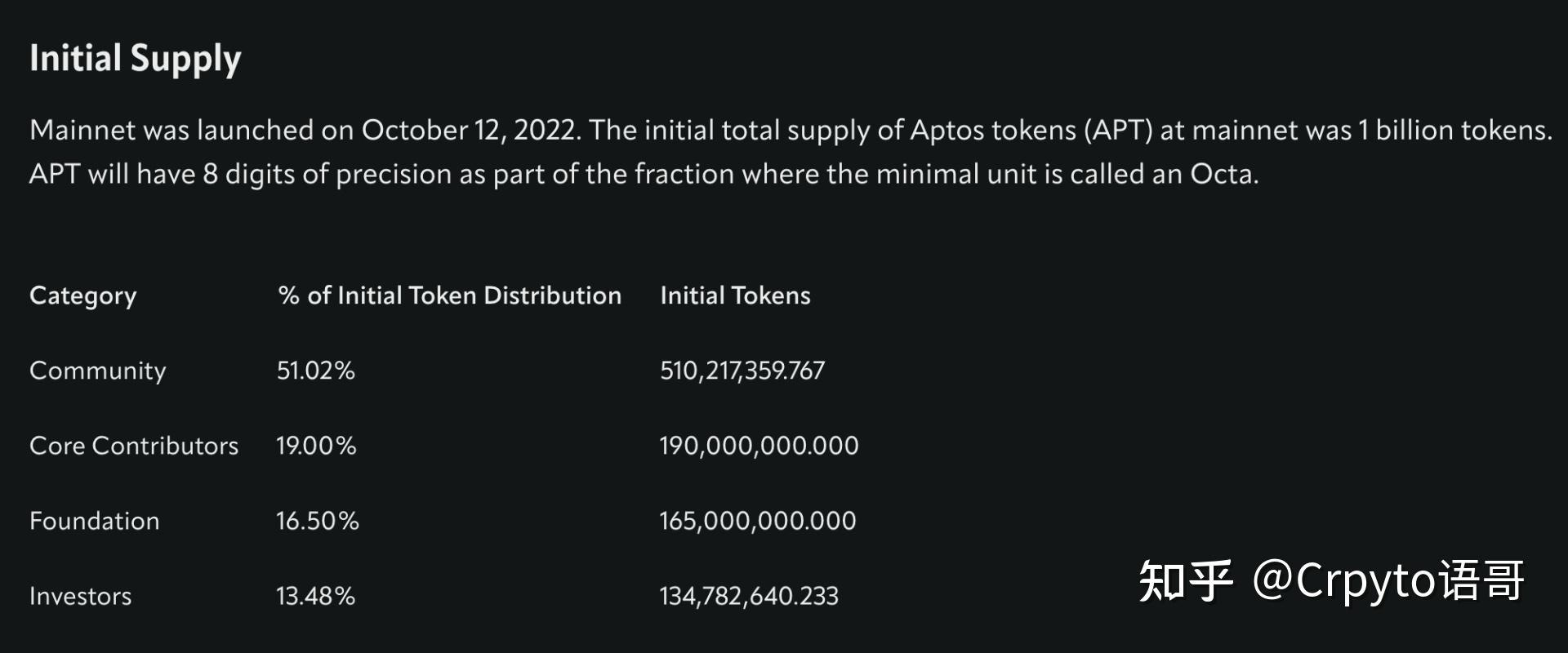Click the 16.50% Foundation percentage

318,521
